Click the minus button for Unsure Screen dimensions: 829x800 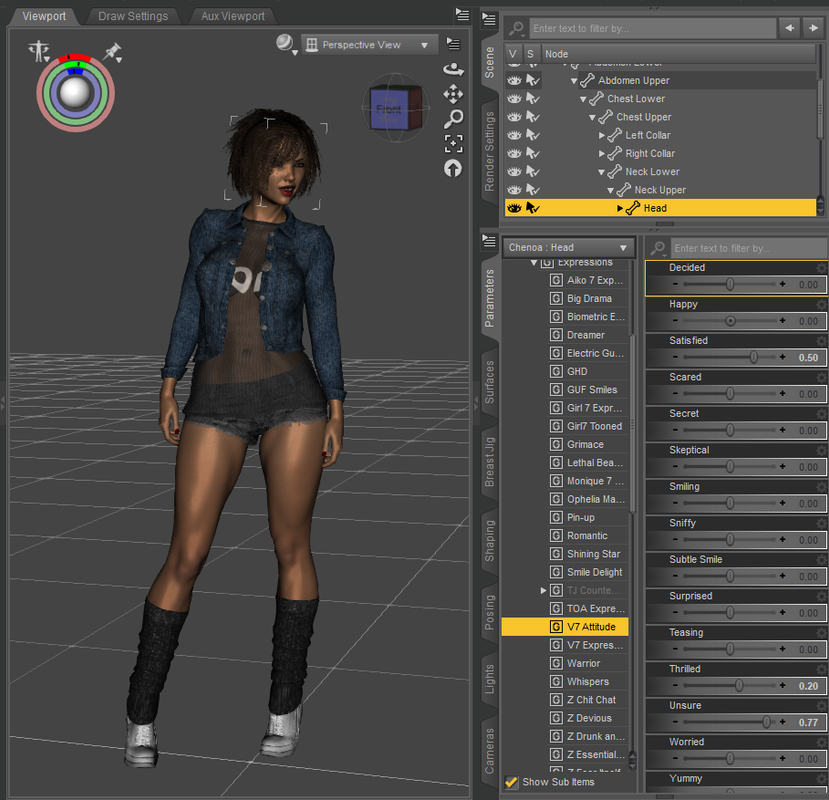(675, 722)
